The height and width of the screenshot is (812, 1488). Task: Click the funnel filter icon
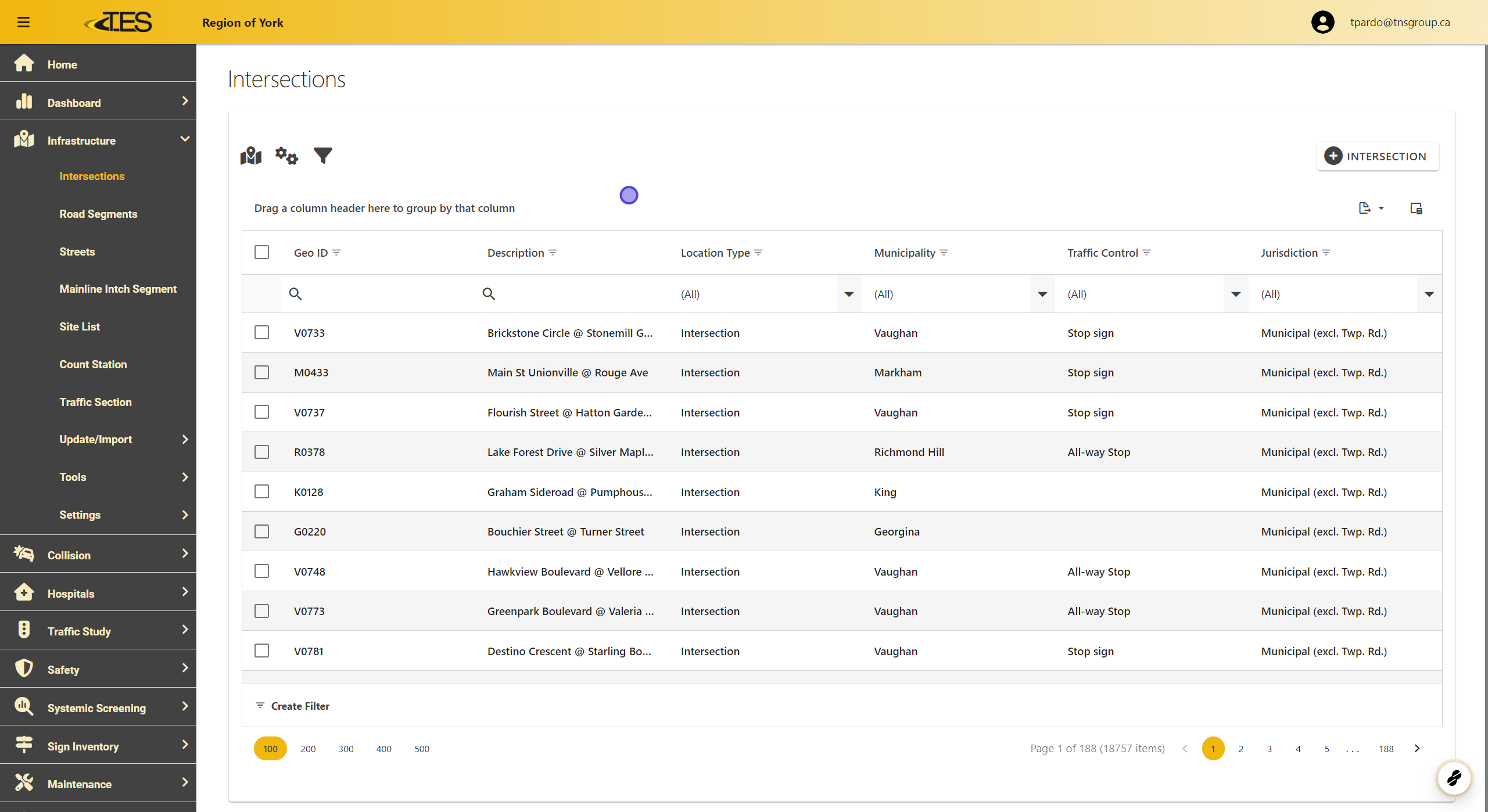click(x=322, y=156)
